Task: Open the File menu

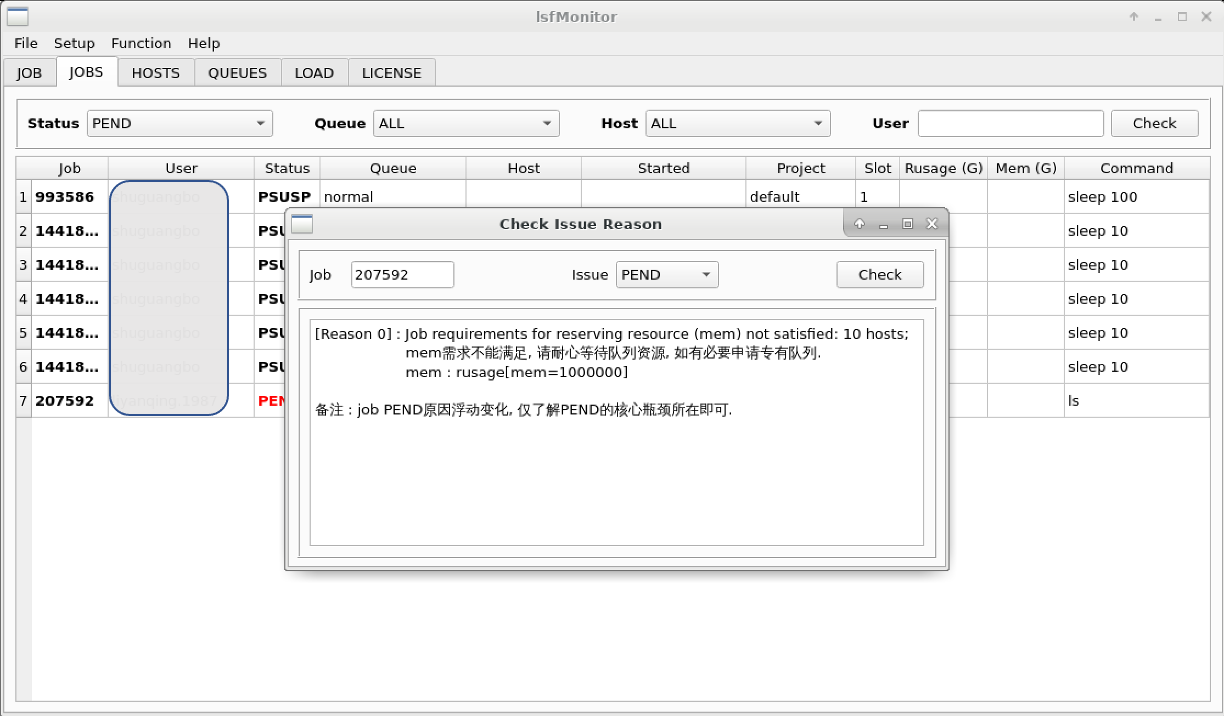Action: [x=25, y=43]
